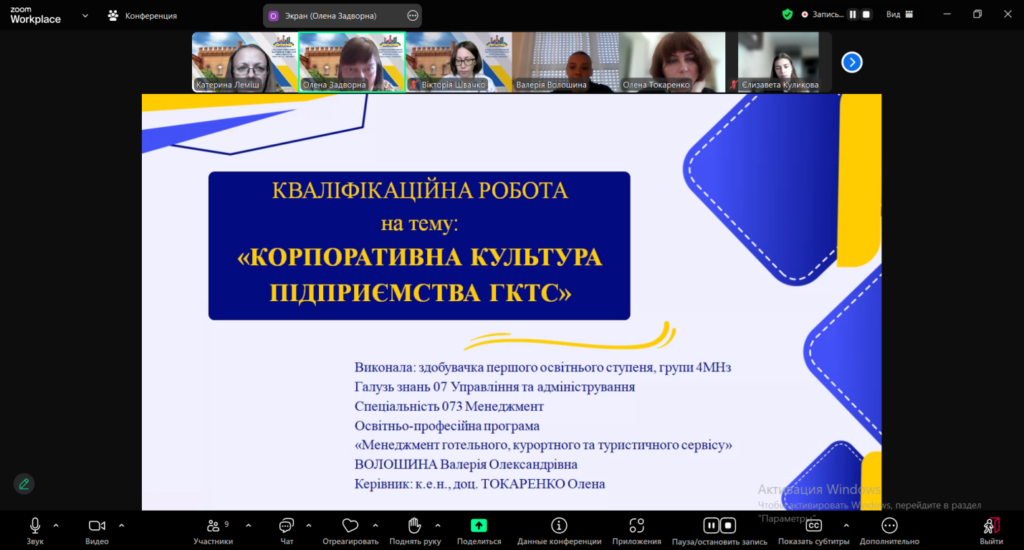
Task: Select Олена Токаренко video thumbnail
Action: [672, 62]
